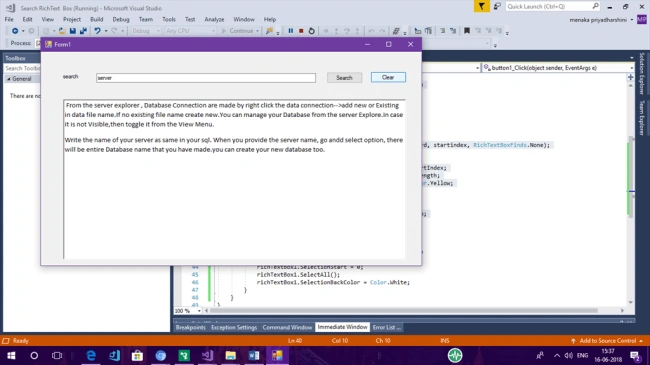Click the Cortana circle icon
This screenshot has width=650, height=365.
(x=34, y=355)
